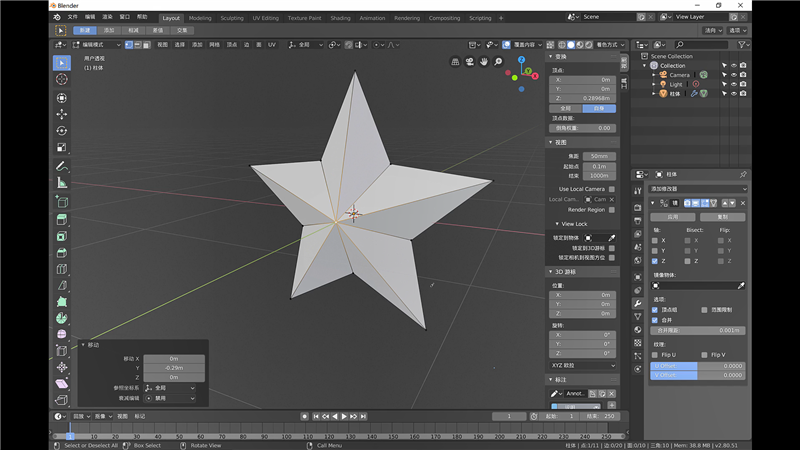Viewport: 800px width, 450px height.
Task: Toggle the 合并 merge checkbox
Action: tap(655, 320)
